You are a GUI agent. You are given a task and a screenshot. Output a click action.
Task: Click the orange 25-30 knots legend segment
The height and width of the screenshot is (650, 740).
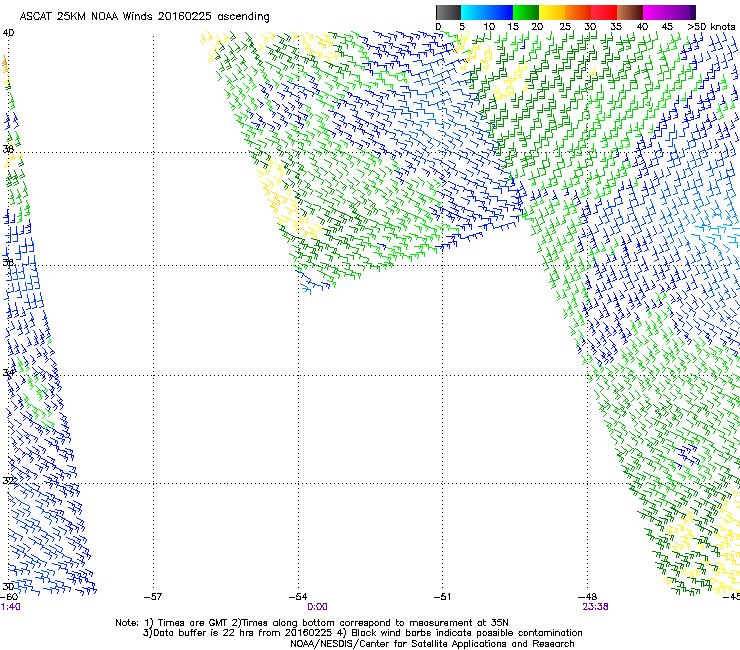point(578,12)
